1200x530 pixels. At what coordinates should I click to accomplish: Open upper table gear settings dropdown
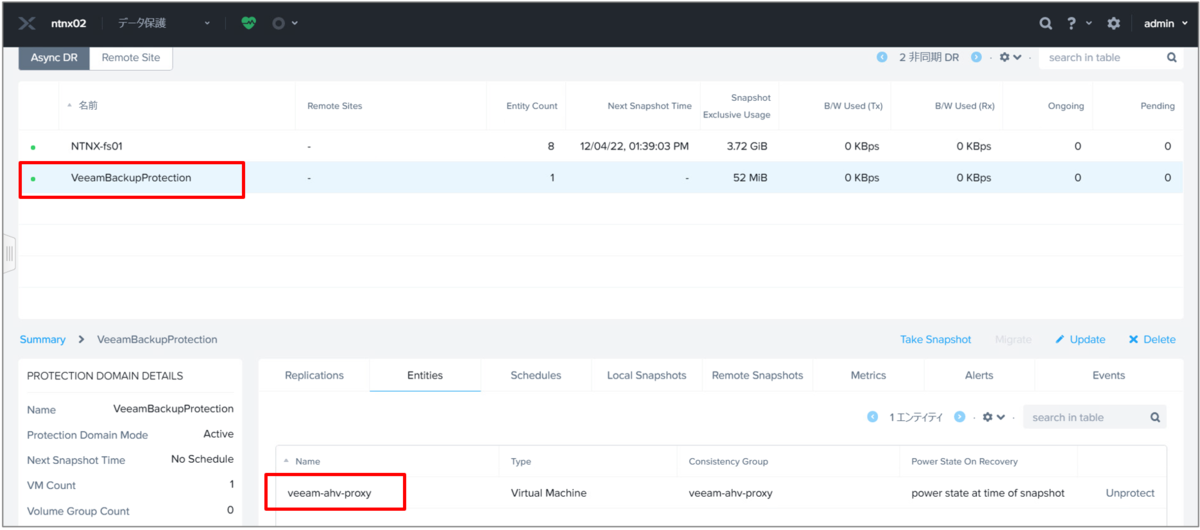[x=1010, y=58]
